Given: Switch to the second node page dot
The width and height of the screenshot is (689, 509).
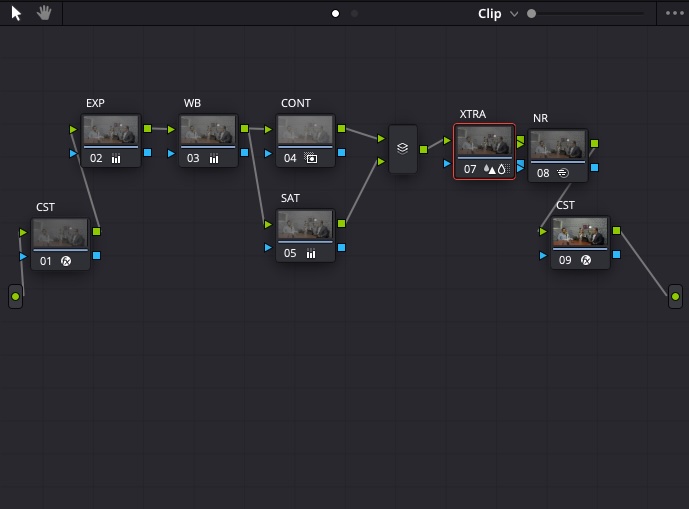Looking at the screenshot, I should (354, 14).
